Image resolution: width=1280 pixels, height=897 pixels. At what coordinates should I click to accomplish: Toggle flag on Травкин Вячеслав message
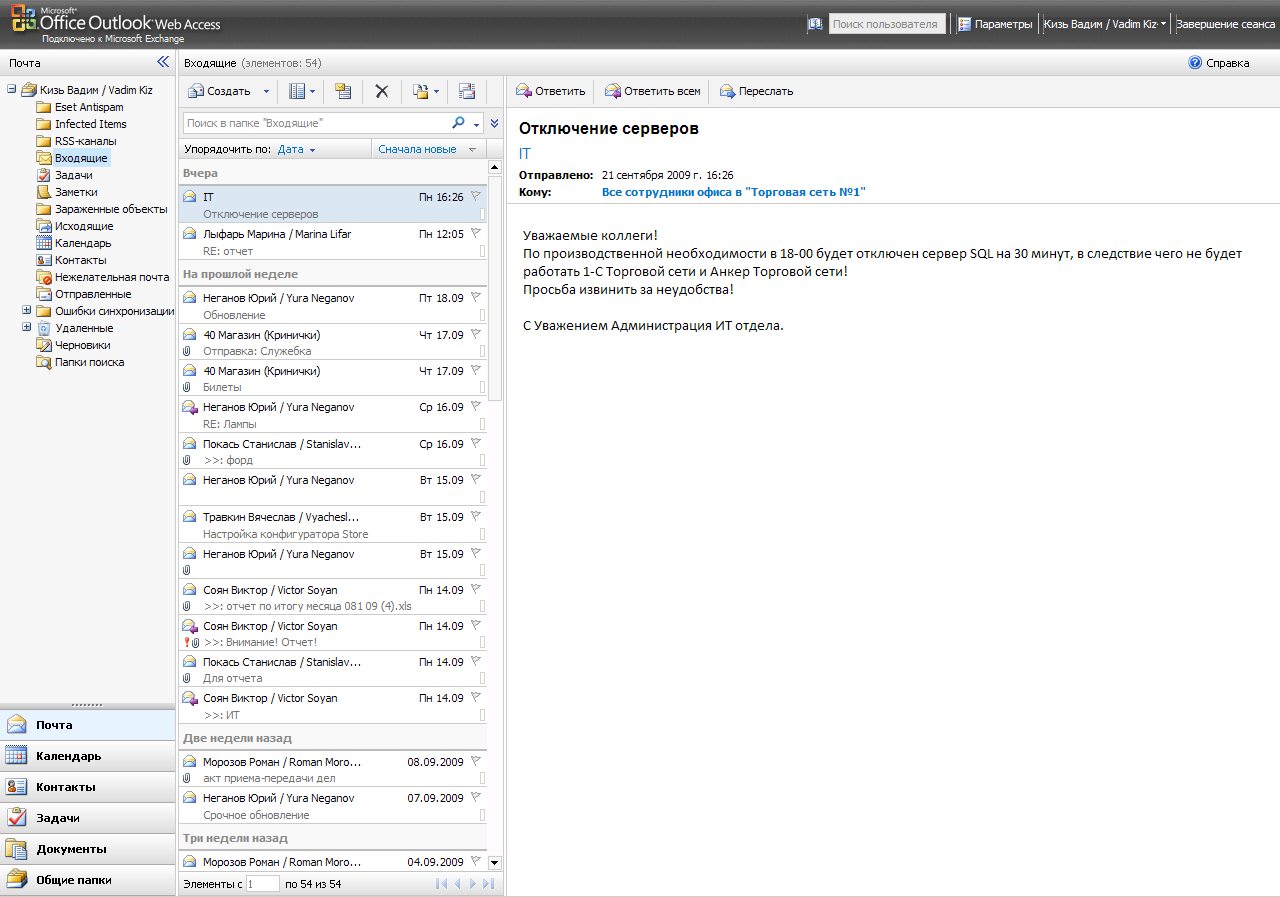tap(476, 517)
